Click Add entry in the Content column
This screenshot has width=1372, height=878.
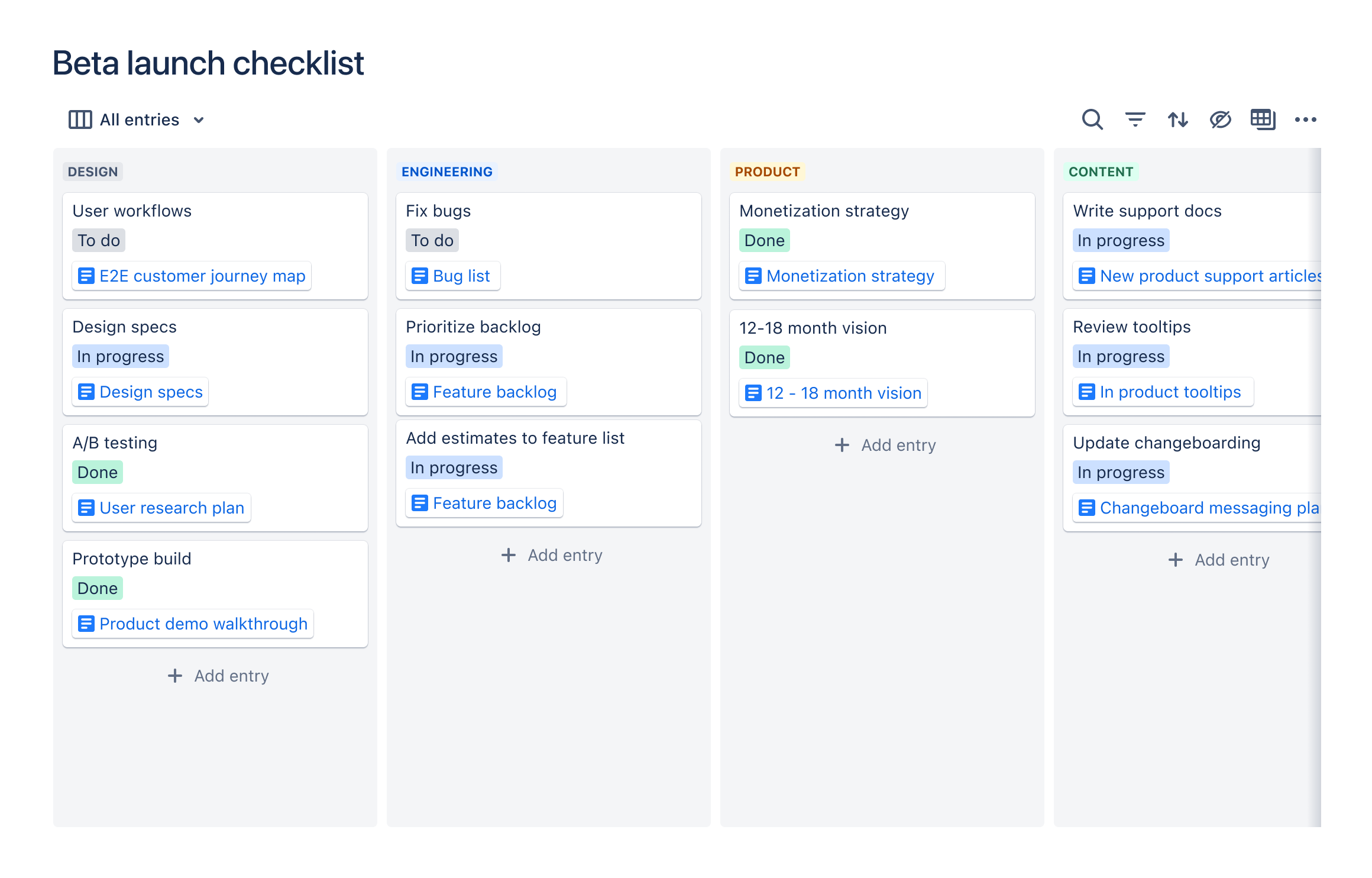click(x=1218, y=560)
